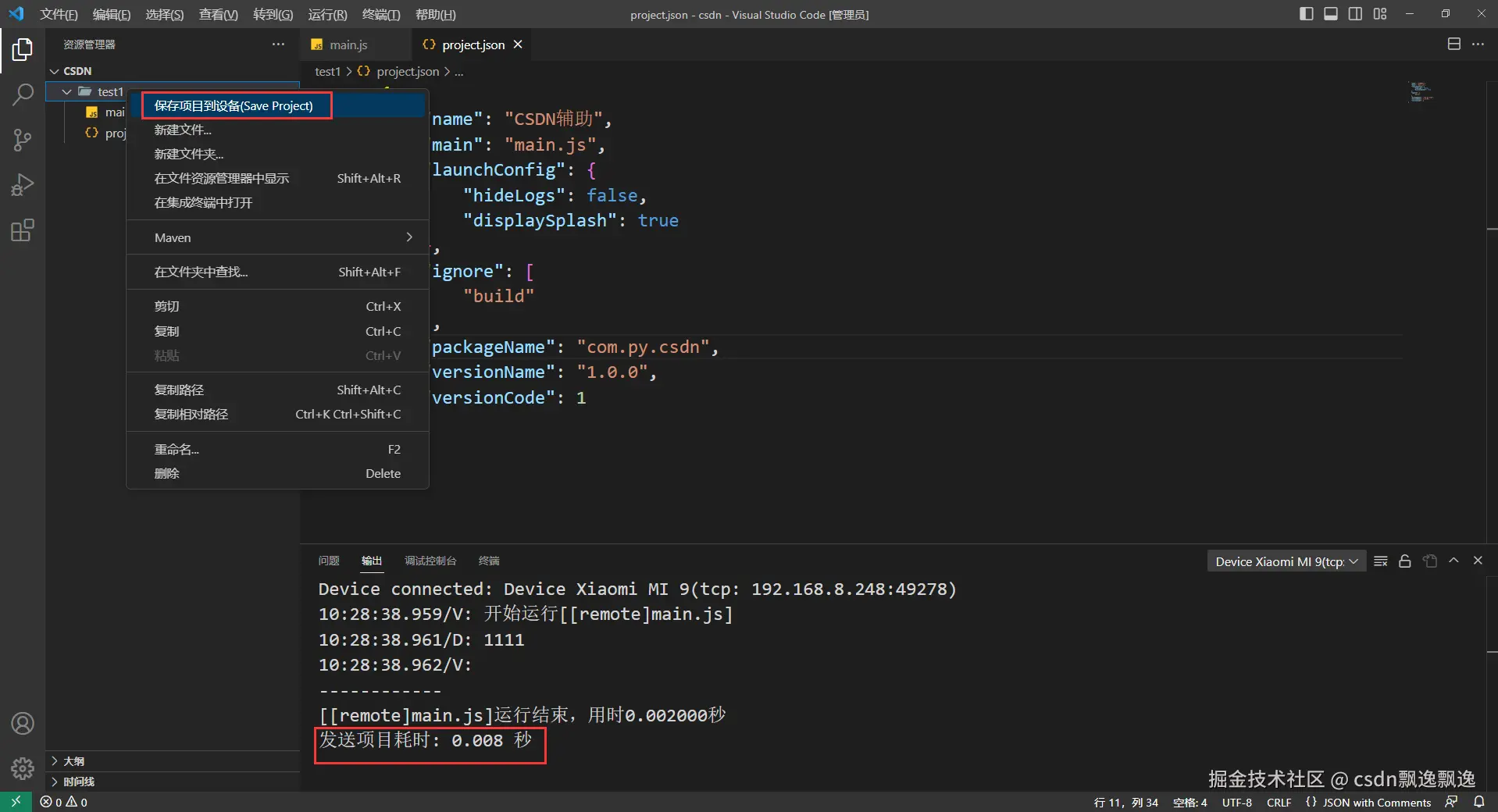
Task: Open the Help (帮助) menu
Action: [x=435, y=15]
